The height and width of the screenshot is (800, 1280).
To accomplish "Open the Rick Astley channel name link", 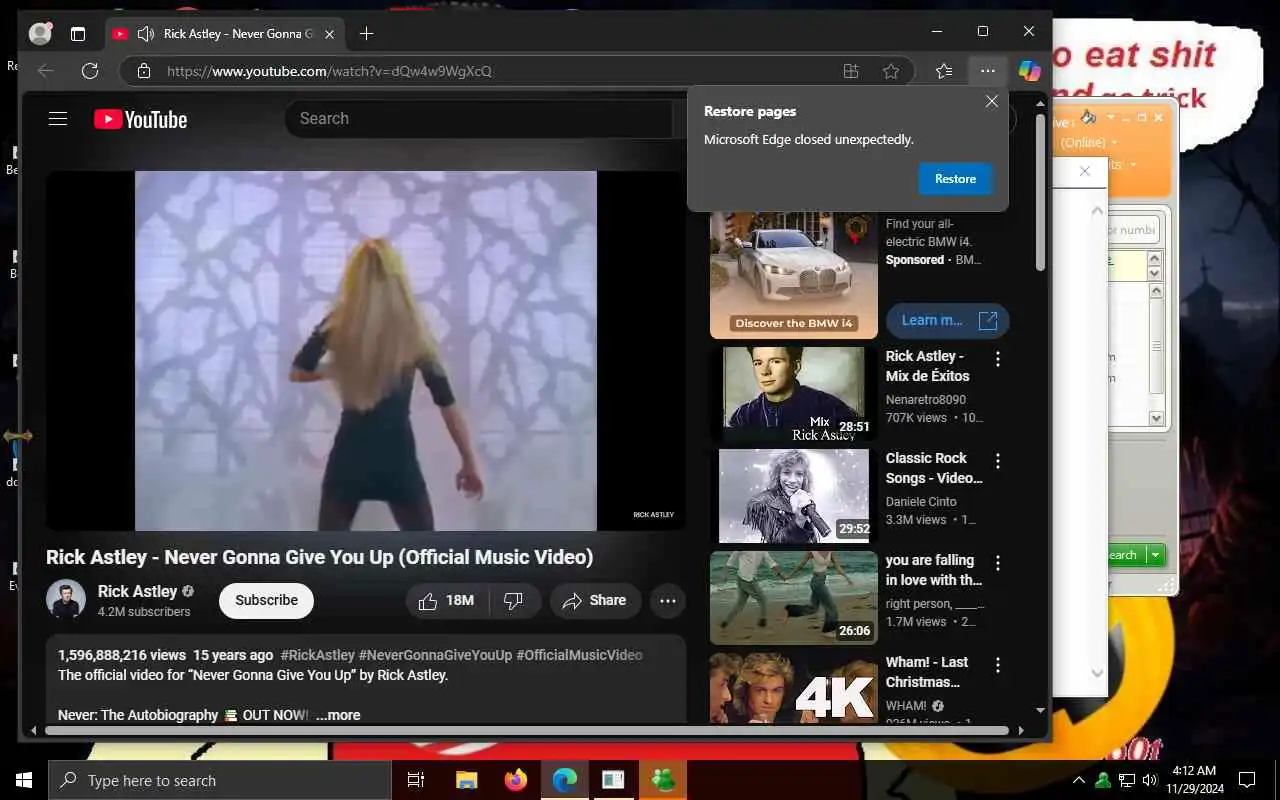I will pos(137,591).
